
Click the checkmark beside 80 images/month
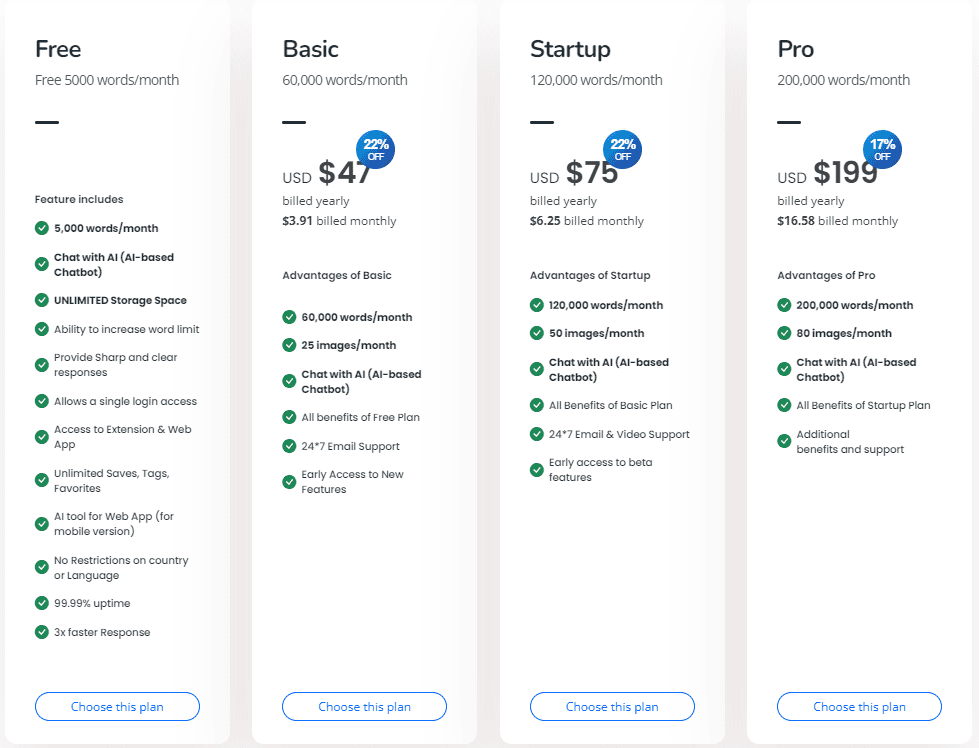coord(783,333)
